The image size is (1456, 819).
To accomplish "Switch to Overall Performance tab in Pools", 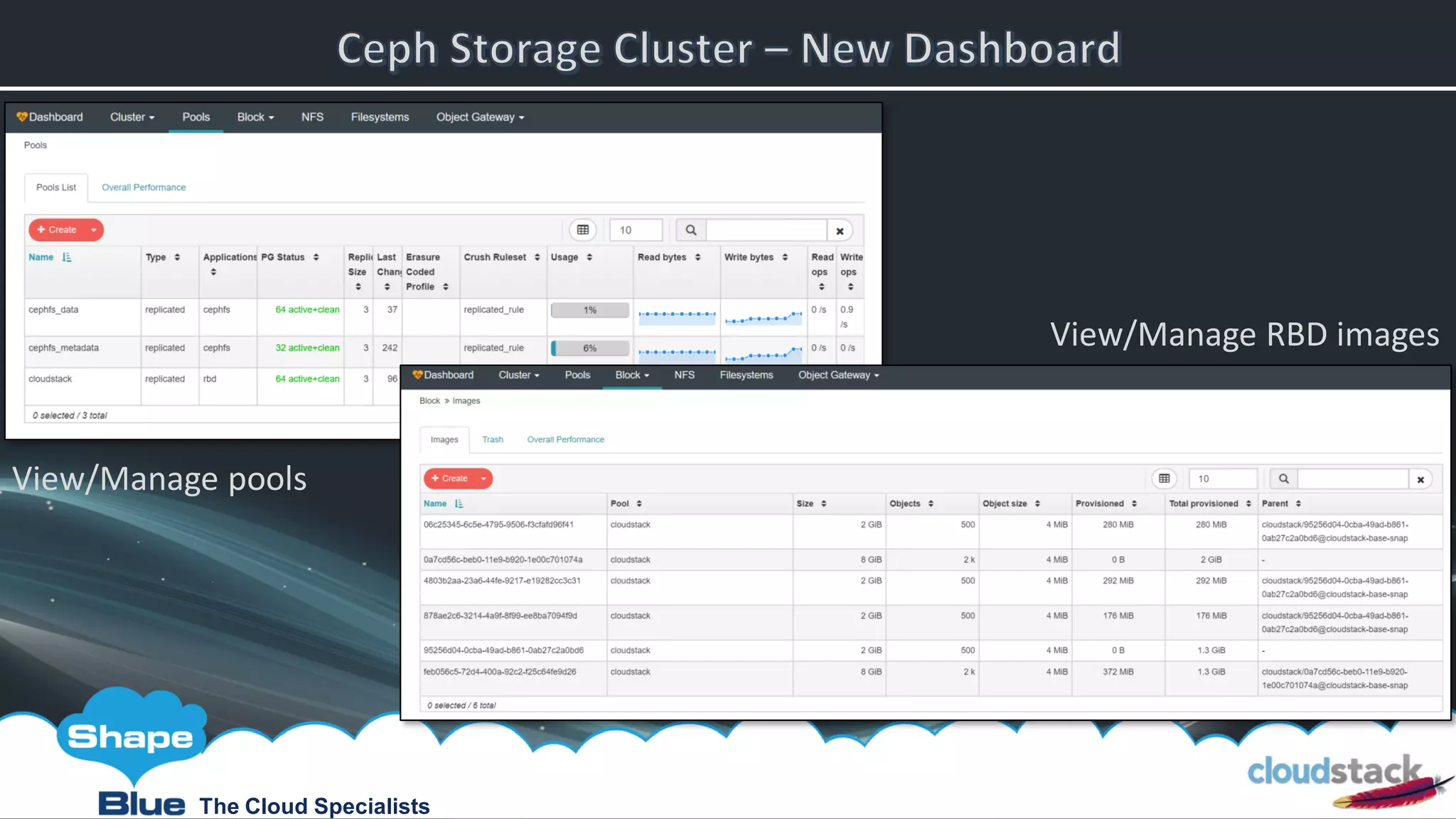I will 144,188.
